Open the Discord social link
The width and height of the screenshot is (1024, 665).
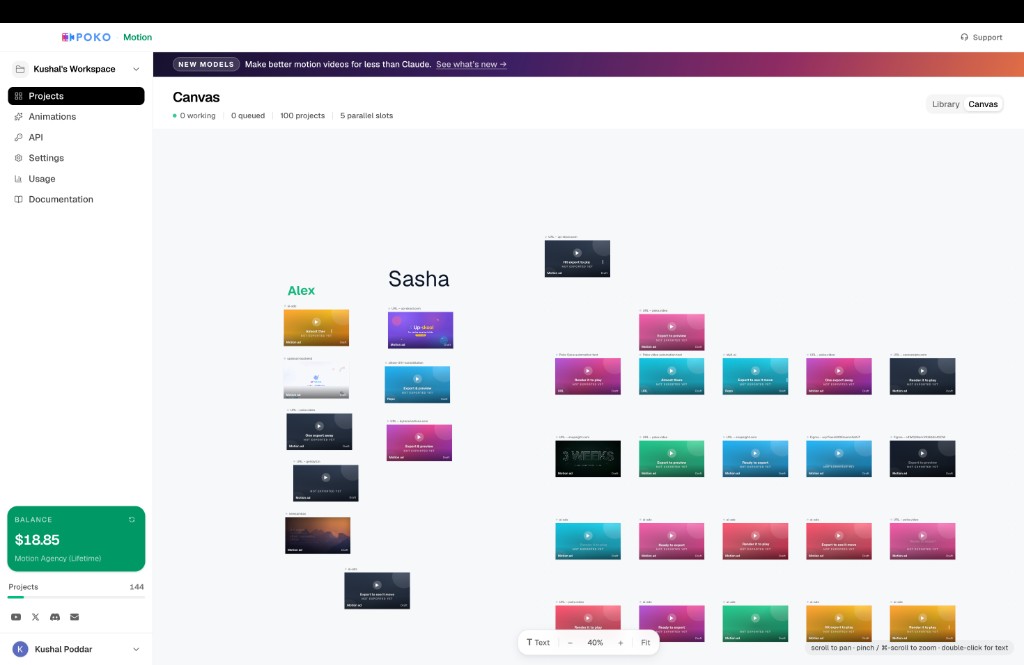(55, 617)
